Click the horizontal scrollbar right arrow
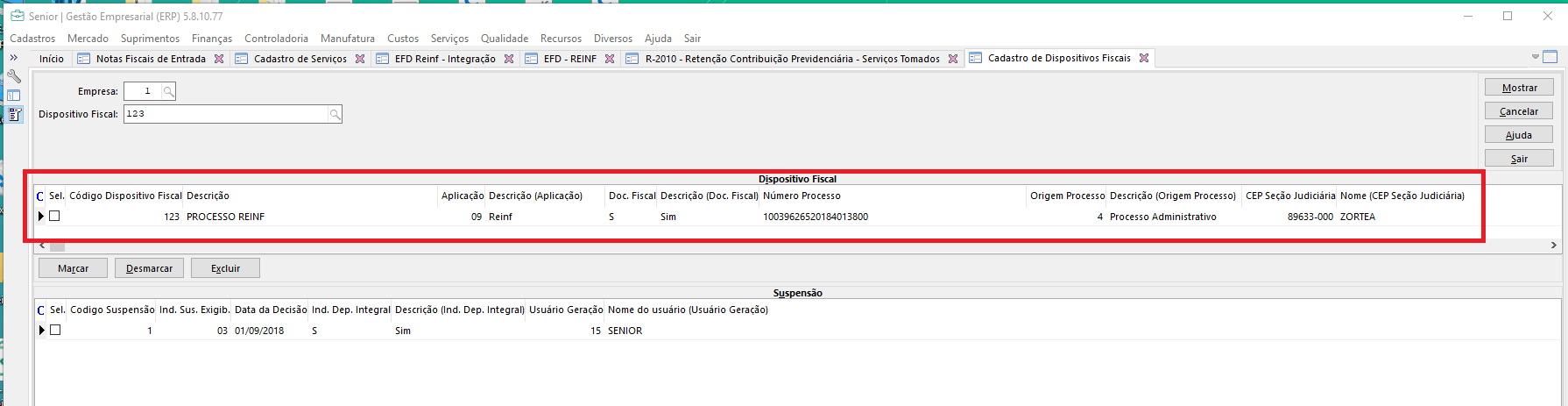The height and width of the screenshot is (406, 1568). pos(1554,246)
